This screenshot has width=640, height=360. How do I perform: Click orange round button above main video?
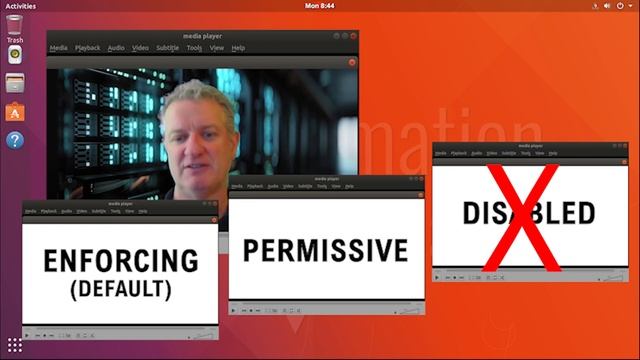(352, 62)
